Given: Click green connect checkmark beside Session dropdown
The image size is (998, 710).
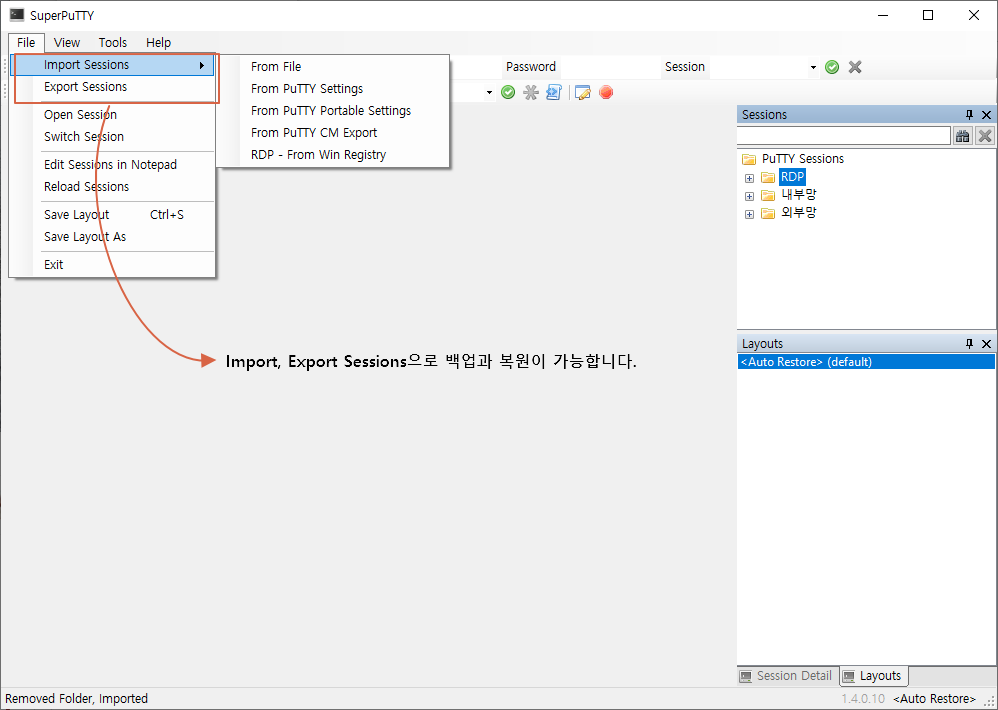Looking at the screenshot, I should (x=832, y=67).
